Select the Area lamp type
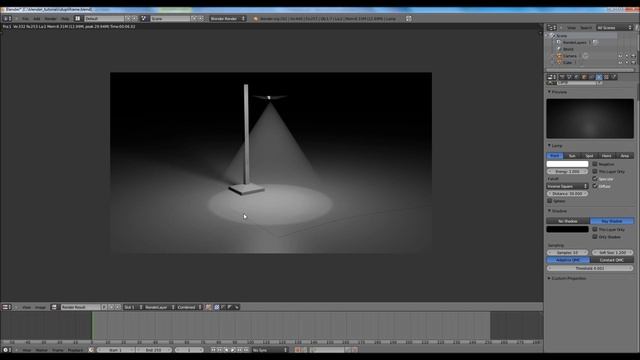The image size is (640, 360). click(624, 156)
